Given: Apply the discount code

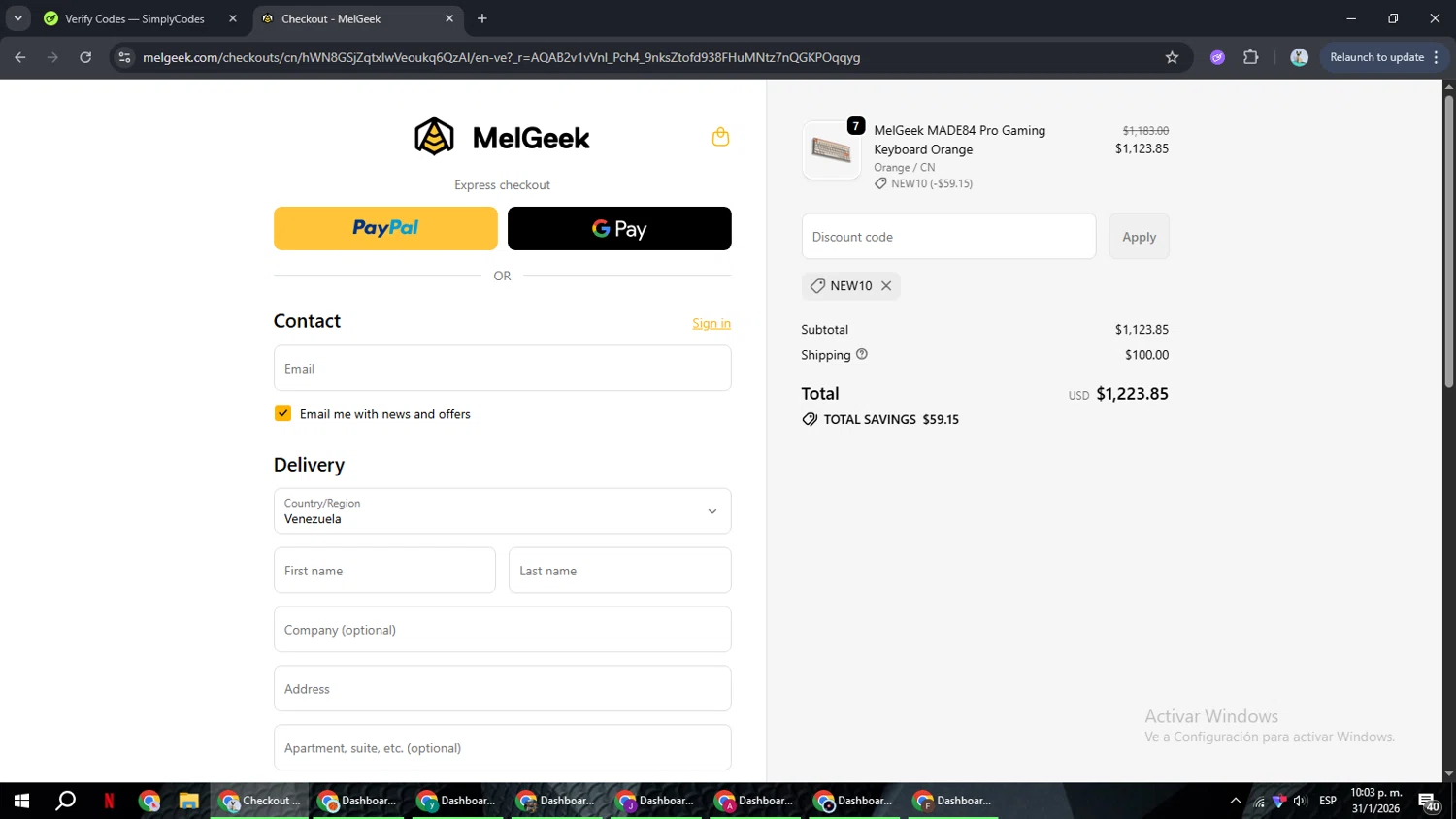Looking at the screenshot, I should 1139,237.
